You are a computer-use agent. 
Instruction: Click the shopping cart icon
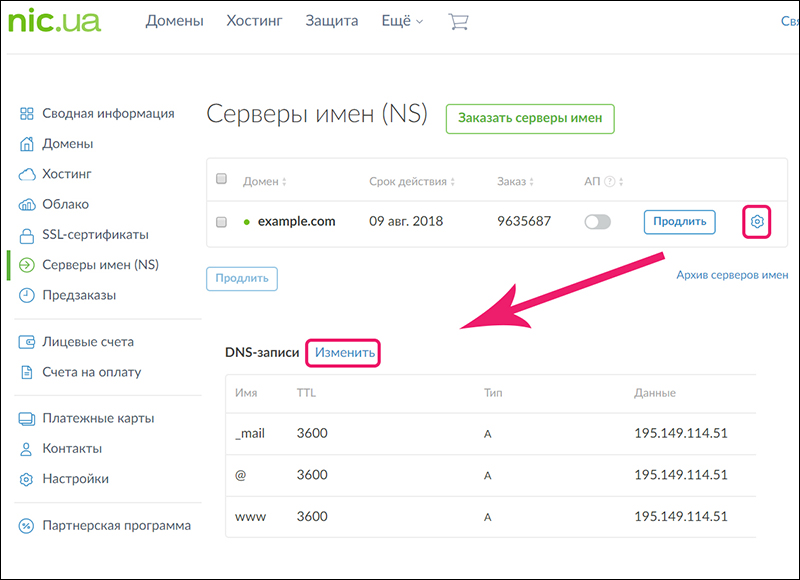[458, 21]
